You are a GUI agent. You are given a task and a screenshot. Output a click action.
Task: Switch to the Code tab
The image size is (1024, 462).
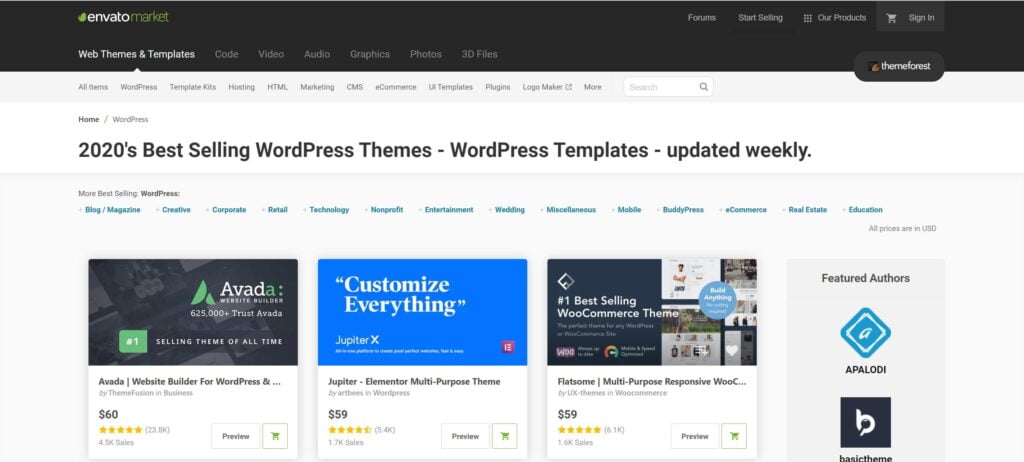(x=227, y=54)
